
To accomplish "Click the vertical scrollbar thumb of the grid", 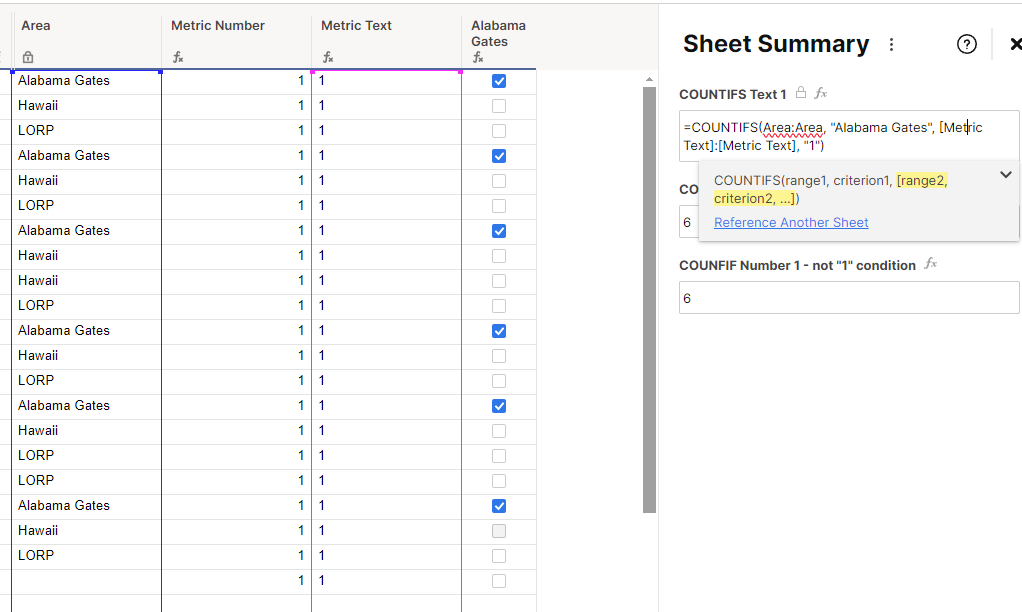I will [x=649, y=300].
